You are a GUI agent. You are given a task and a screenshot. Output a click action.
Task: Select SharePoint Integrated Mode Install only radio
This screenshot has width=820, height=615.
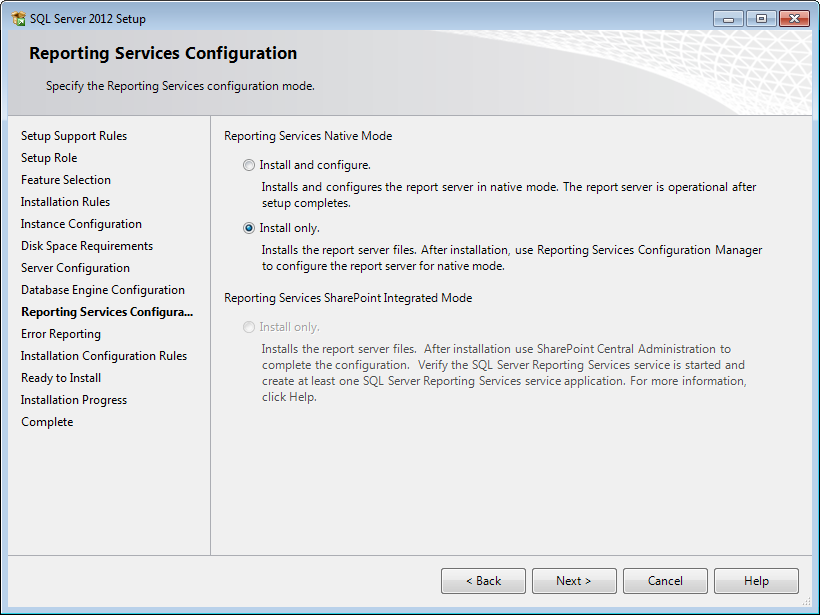click(x=249, y=327)
